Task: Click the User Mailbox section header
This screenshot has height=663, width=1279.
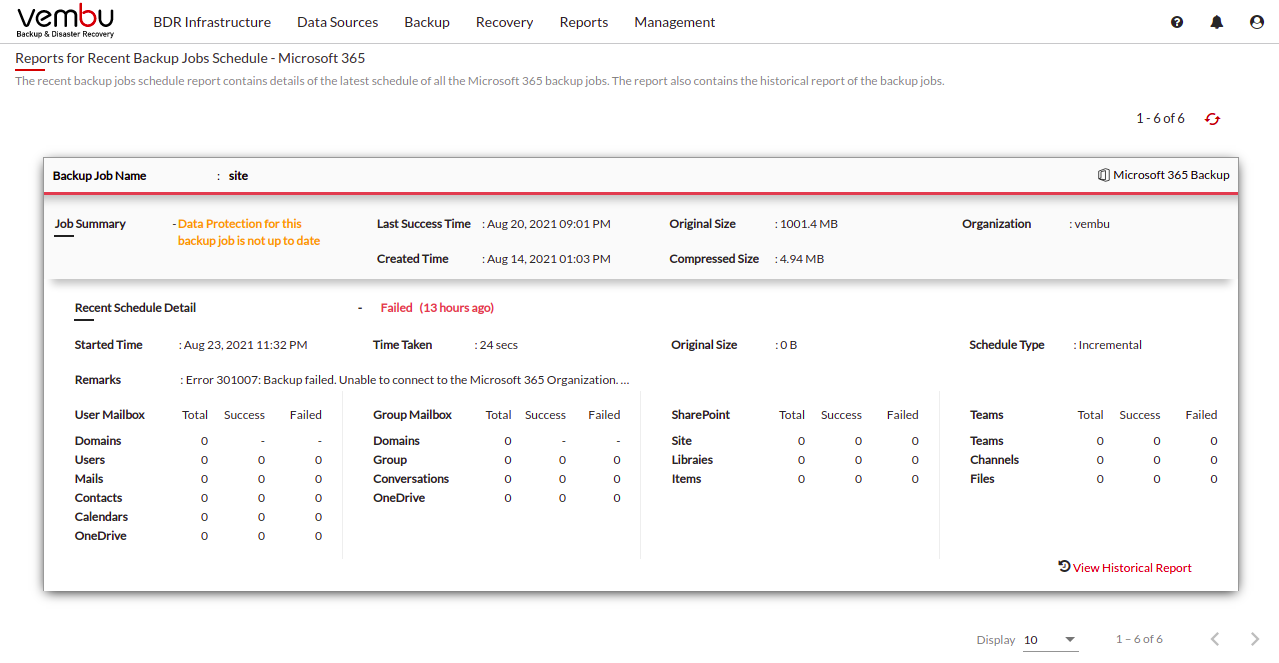Action: (110, 415)
